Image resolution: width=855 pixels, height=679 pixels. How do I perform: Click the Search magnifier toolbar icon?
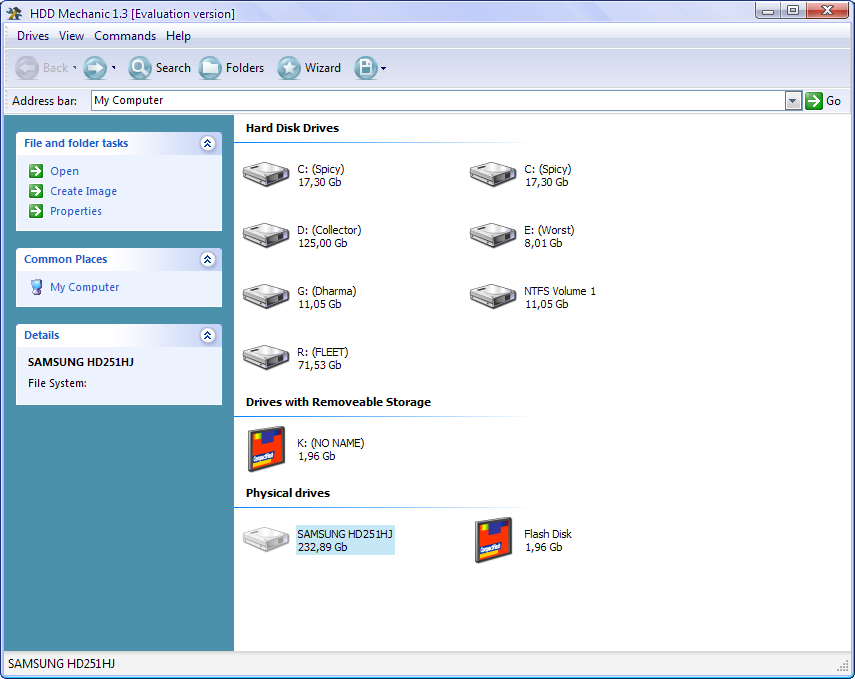[140, 68]
